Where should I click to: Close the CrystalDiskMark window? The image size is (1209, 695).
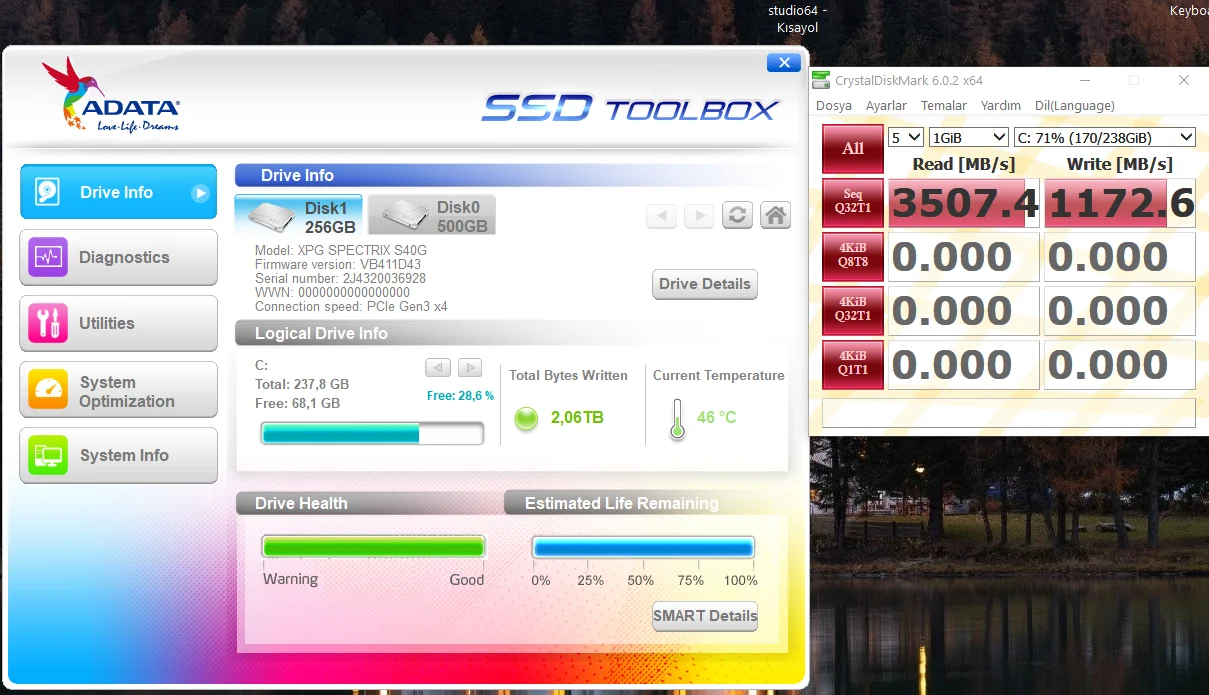(1184, 80)
